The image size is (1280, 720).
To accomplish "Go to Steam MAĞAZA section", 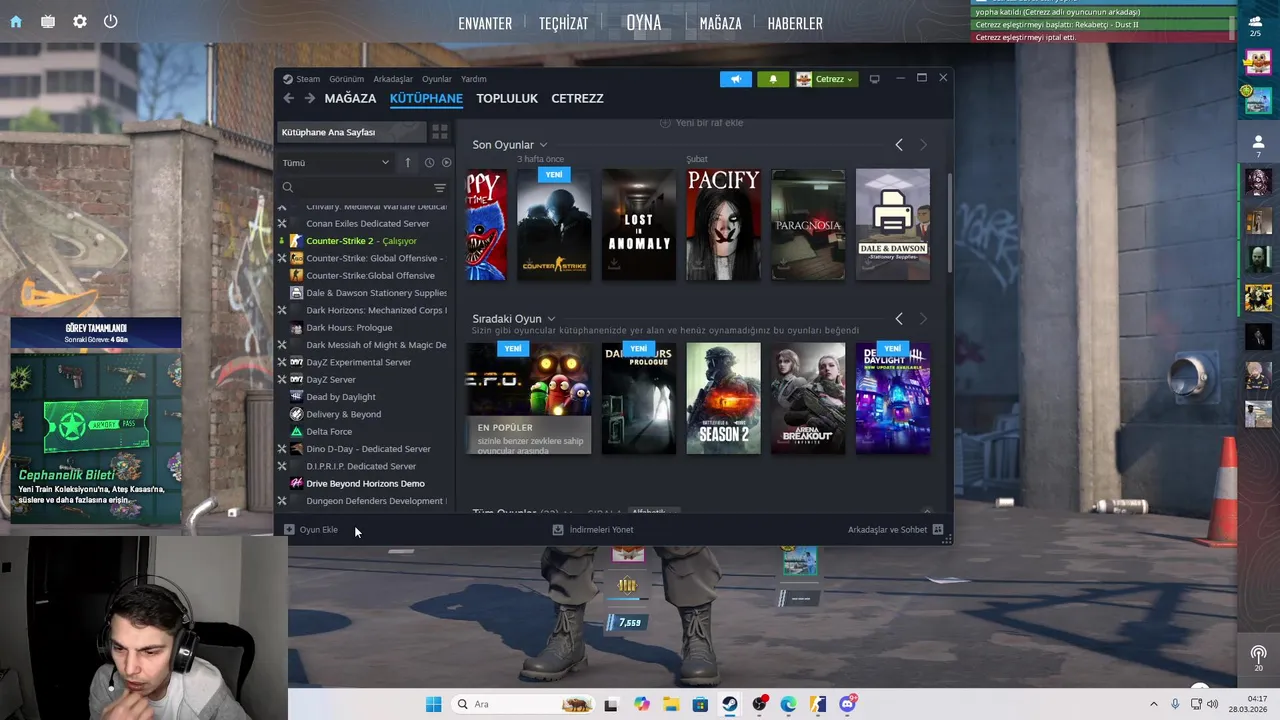I will 350,98.
